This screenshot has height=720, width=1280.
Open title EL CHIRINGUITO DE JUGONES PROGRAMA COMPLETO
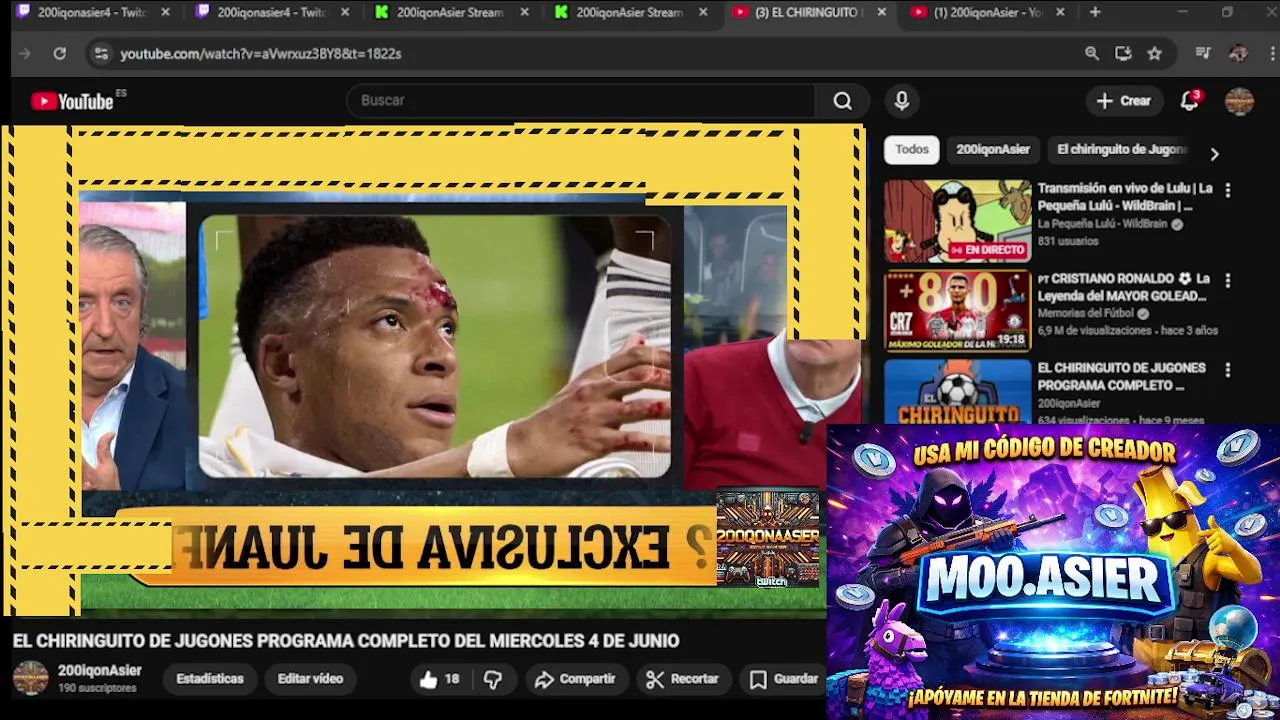click(x=1122, y=377)
